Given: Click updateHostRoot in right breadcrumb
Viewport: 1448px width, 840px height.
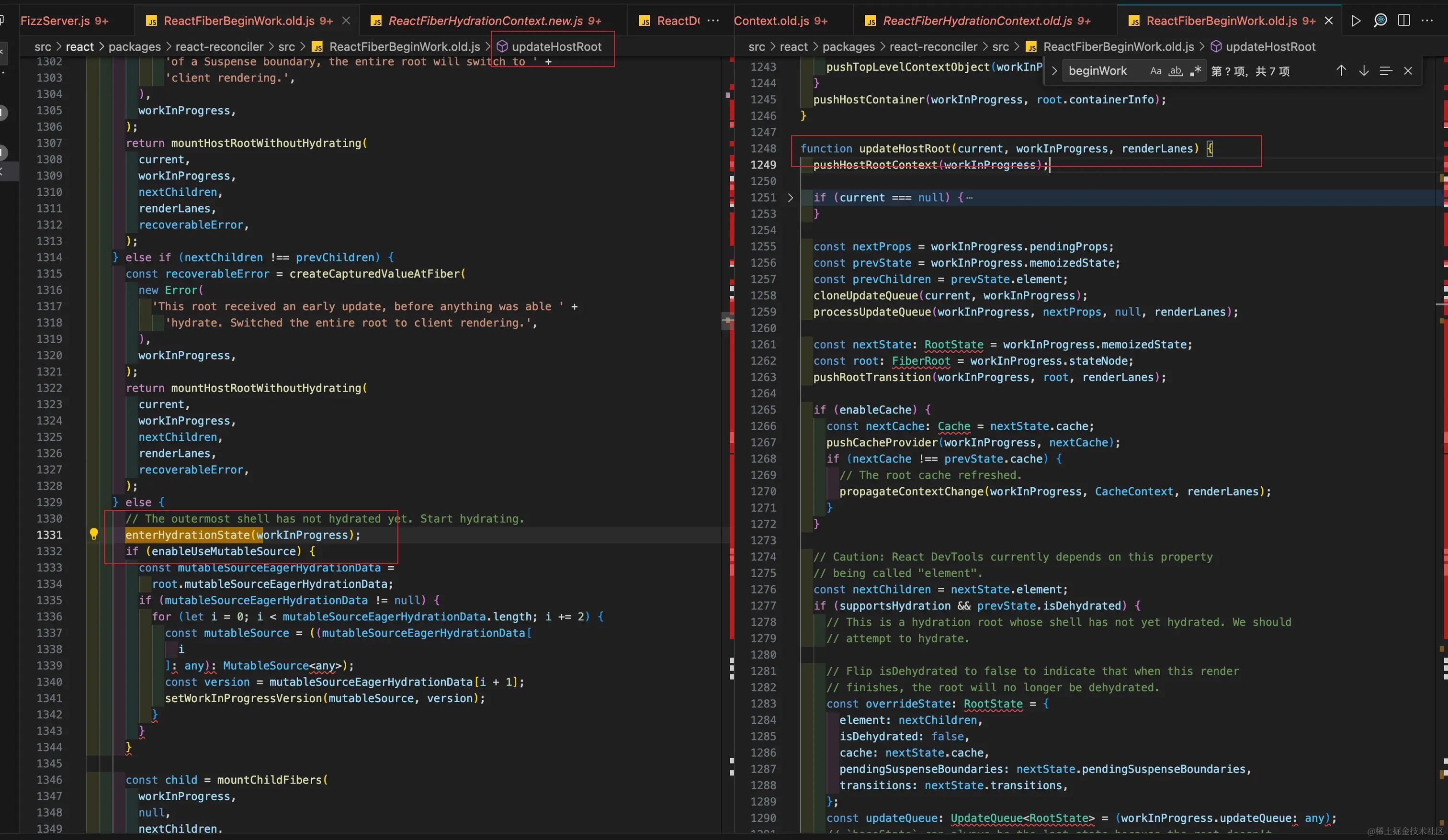Looking at the screenshot, I should (1270, 46).
